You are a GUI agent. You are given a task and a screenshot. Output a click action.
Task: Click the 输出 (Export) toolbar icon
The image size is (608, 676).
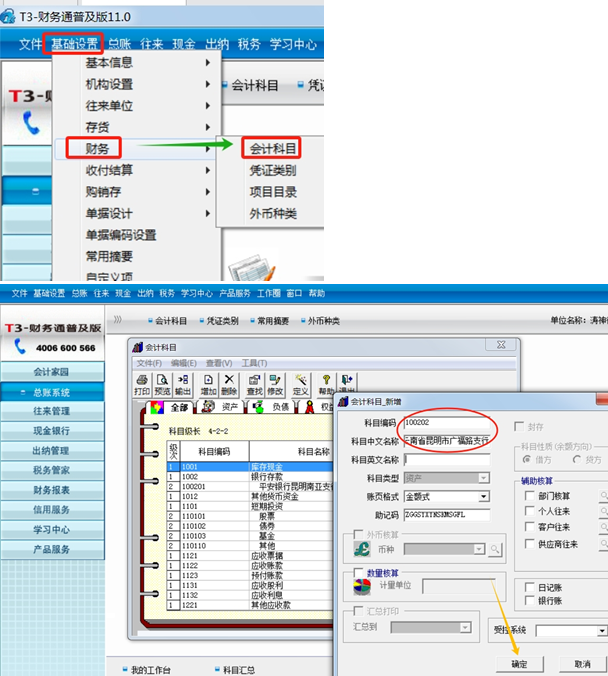(x=182, y=385)
